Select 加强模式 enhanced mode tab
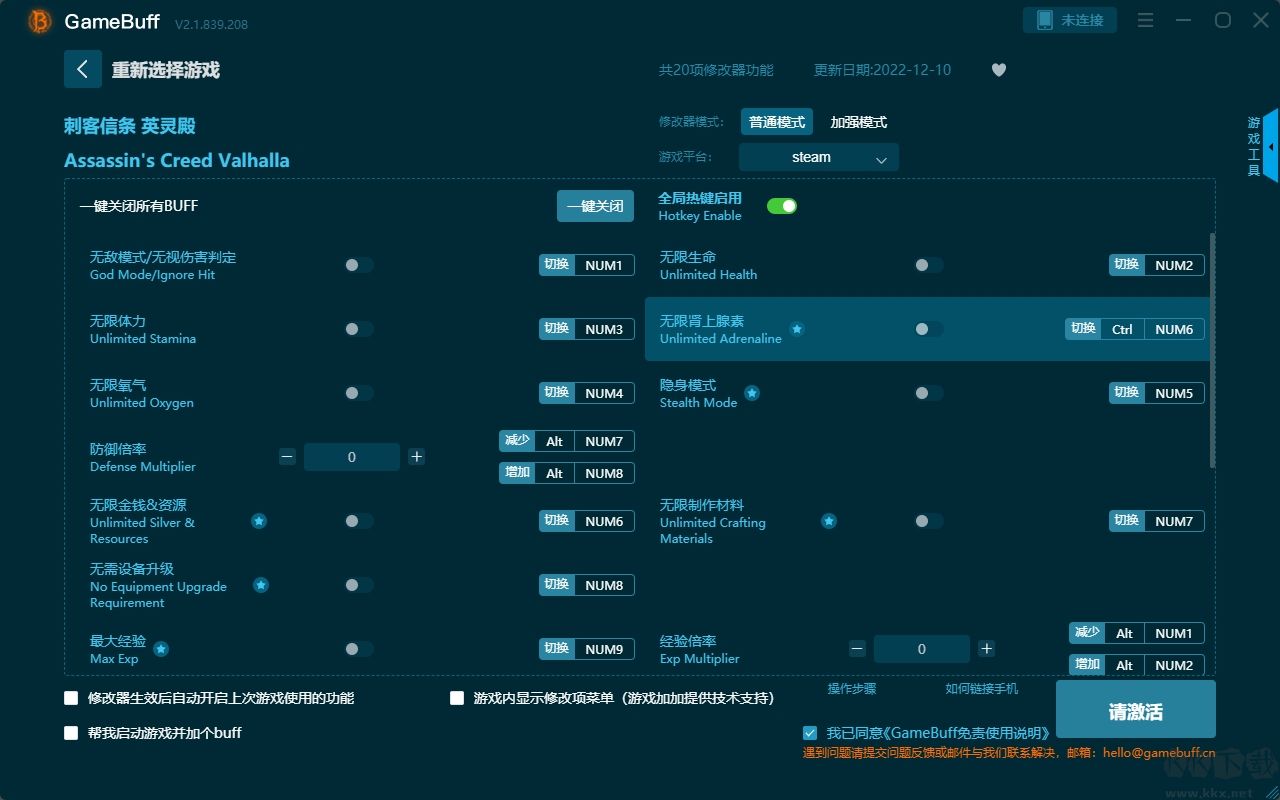This screenshot has width=1280, height=800. 859,122
